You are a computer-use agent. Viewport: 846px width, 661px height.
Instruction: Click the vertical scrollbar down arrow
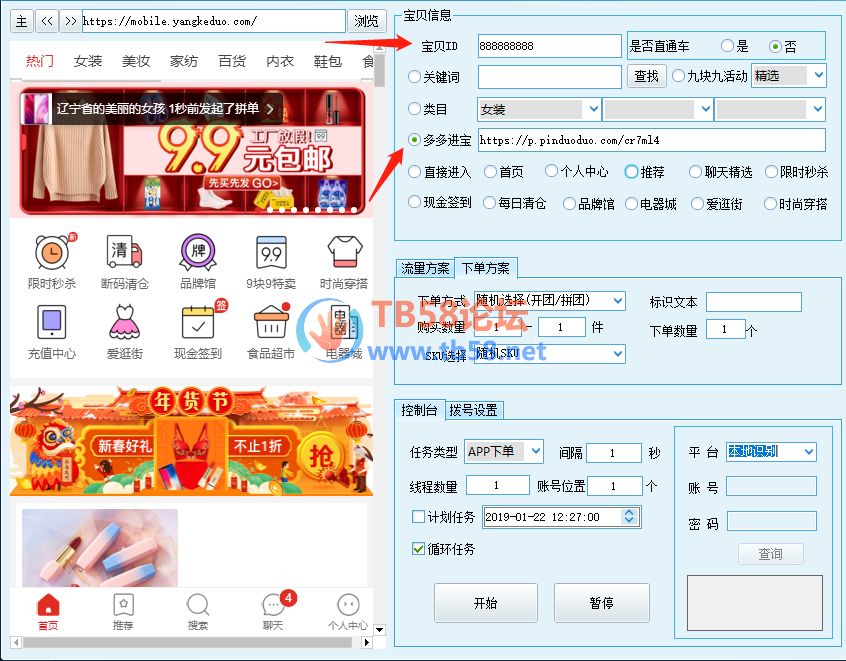[x=379, y=629]
